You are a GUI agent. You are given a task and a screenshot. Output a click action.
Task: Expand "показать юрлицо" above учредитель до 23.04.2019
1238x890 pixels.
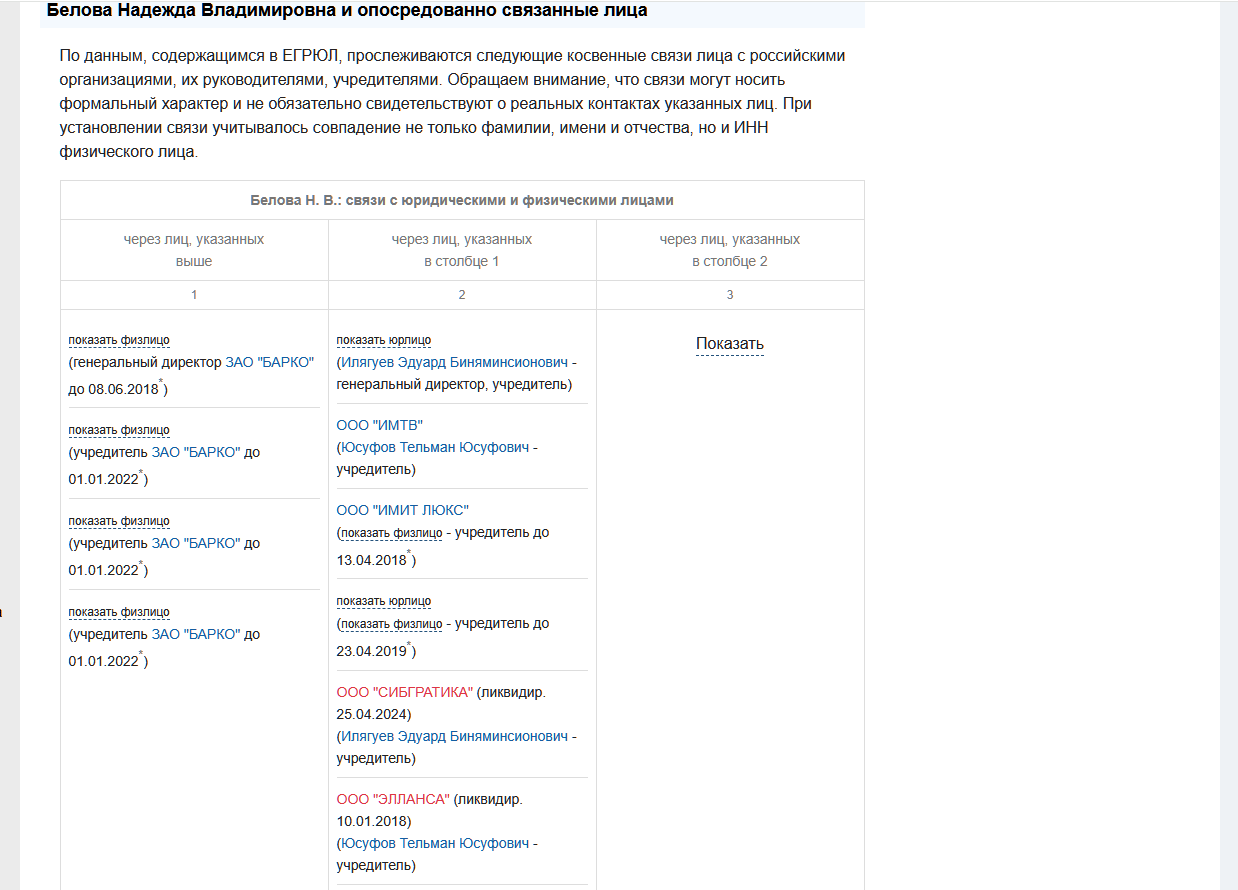pyautogui.click(x=384, y=601)
